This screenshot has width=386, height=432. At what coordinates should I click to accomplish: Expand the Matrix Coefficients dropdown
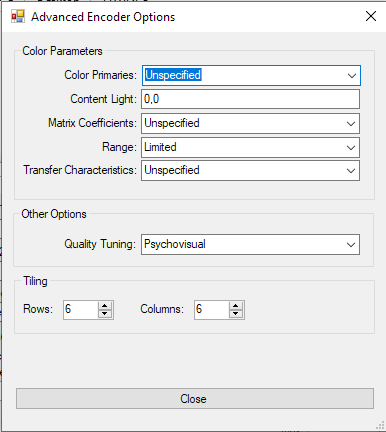pos(251,123)
